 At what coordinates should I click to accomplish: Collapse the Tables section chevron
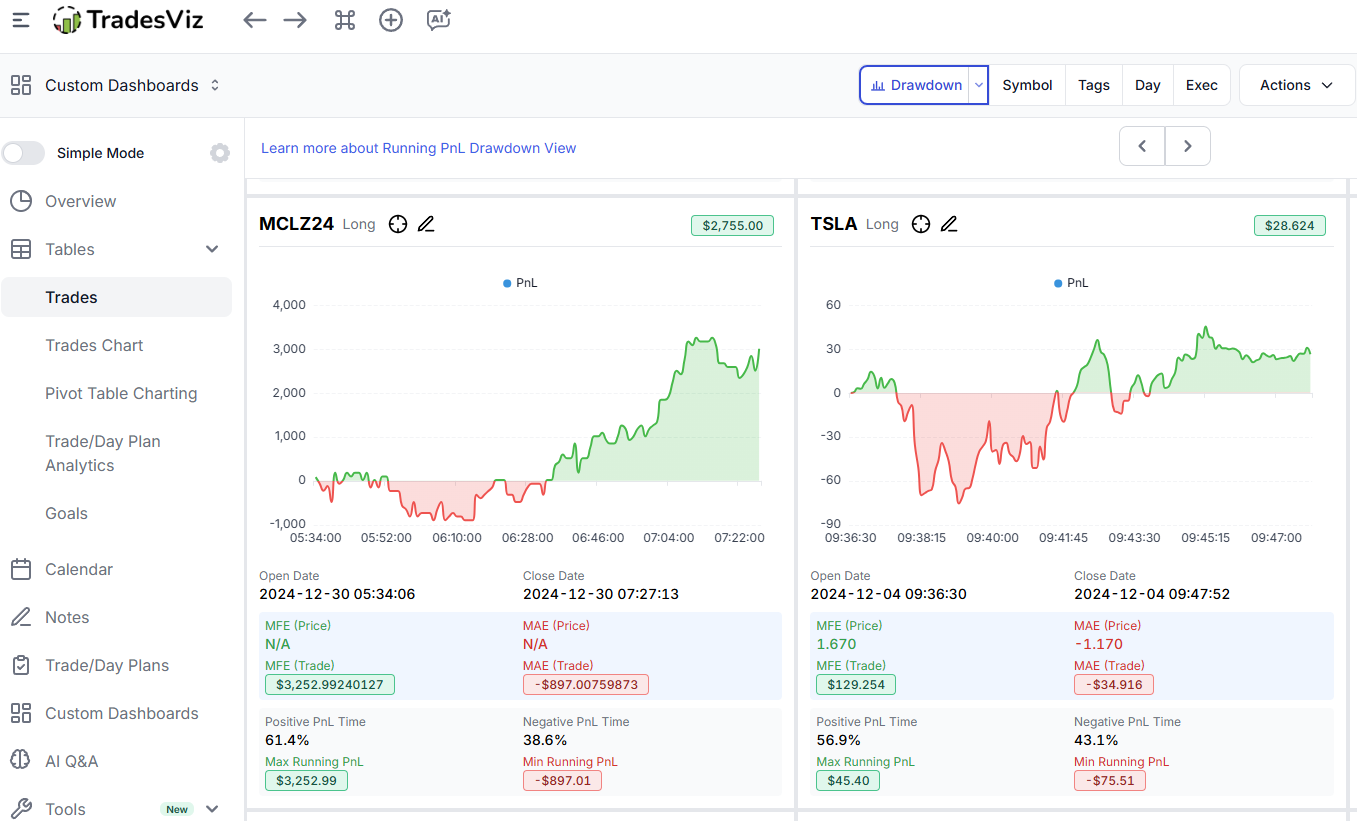pyautogui.click(x=212, y=249)
